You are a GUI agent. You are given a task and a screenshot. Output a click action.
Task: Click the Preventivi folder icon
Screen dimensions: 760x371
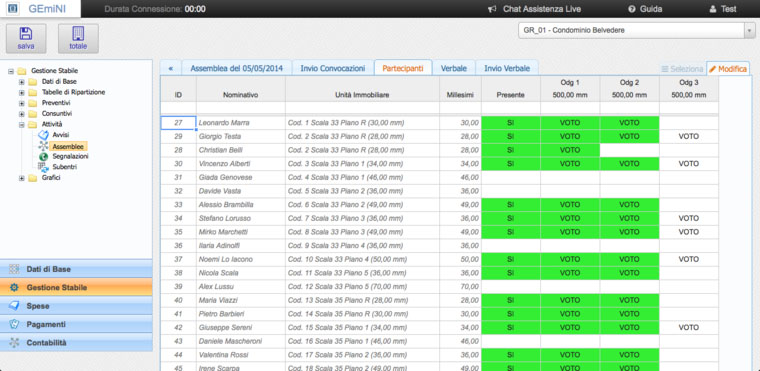point(32,103)
